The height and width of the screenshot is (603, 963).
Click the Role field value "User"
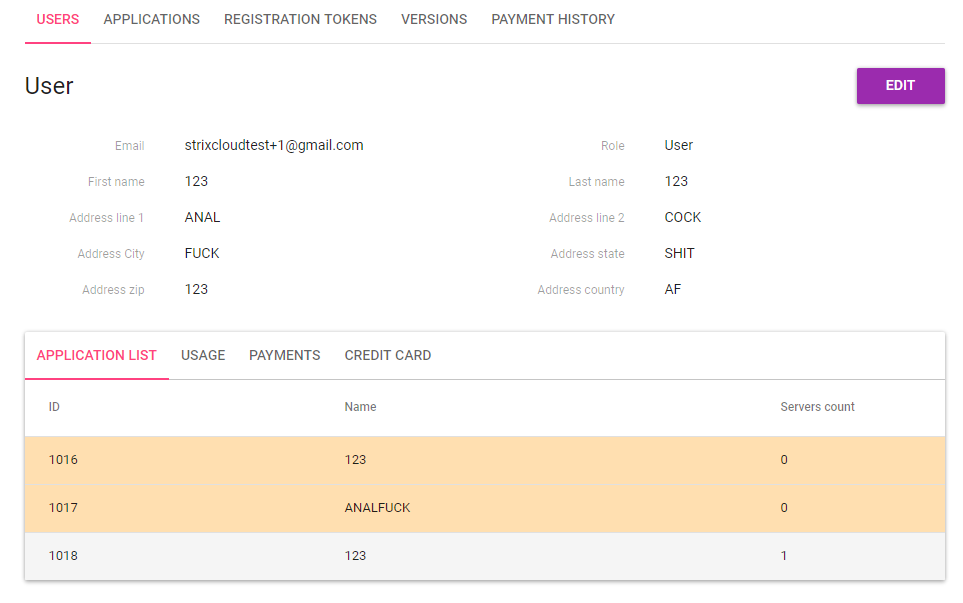[x=678, y=146]
